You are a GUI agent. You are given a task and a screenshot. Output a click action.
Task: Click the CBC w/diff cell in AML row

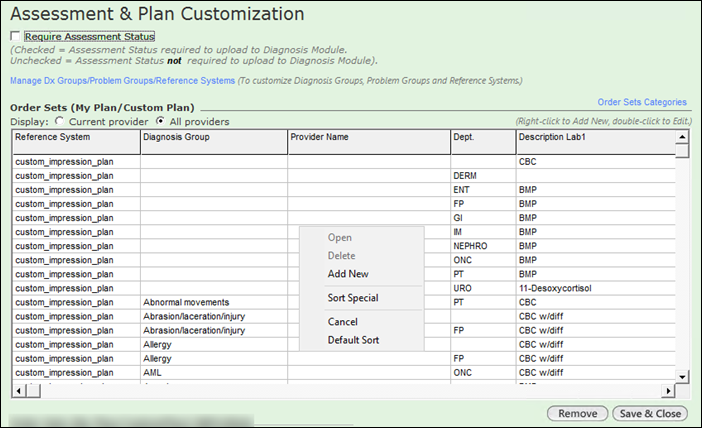tap(596, 373)
